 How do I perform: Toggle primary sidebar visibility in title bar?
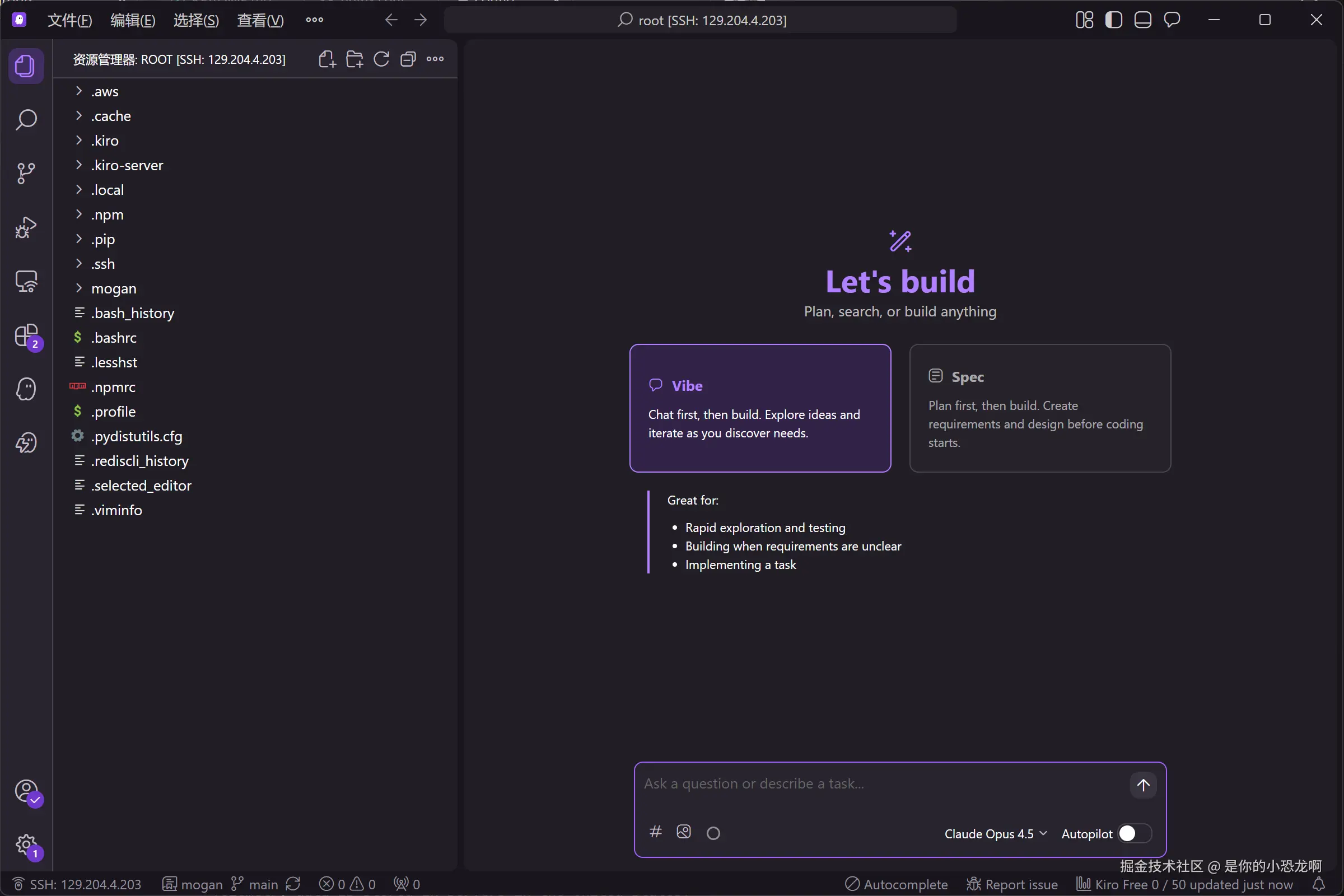click(x=1113, y=20)
